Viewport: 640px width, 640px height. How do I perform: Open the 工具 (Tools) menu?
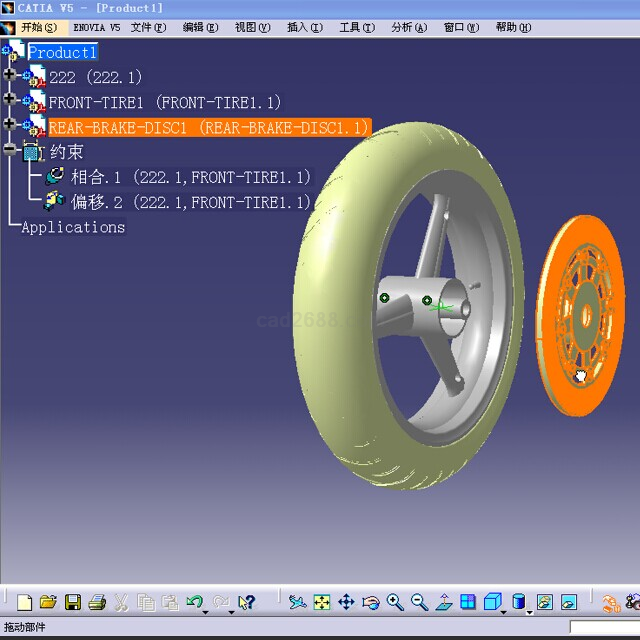tap(357, 28)
